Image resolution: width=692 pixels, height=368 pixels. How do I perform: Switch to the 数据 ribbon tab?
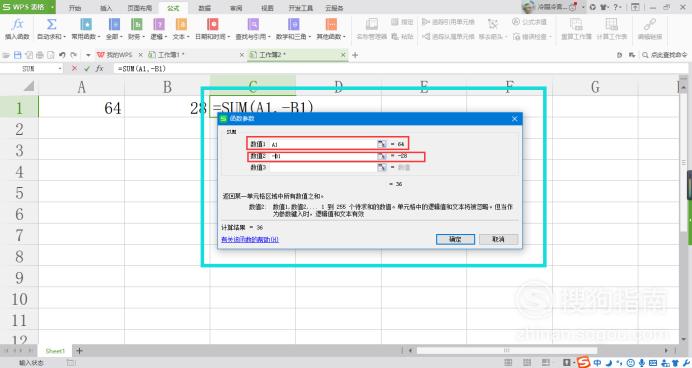coord(204,8)
